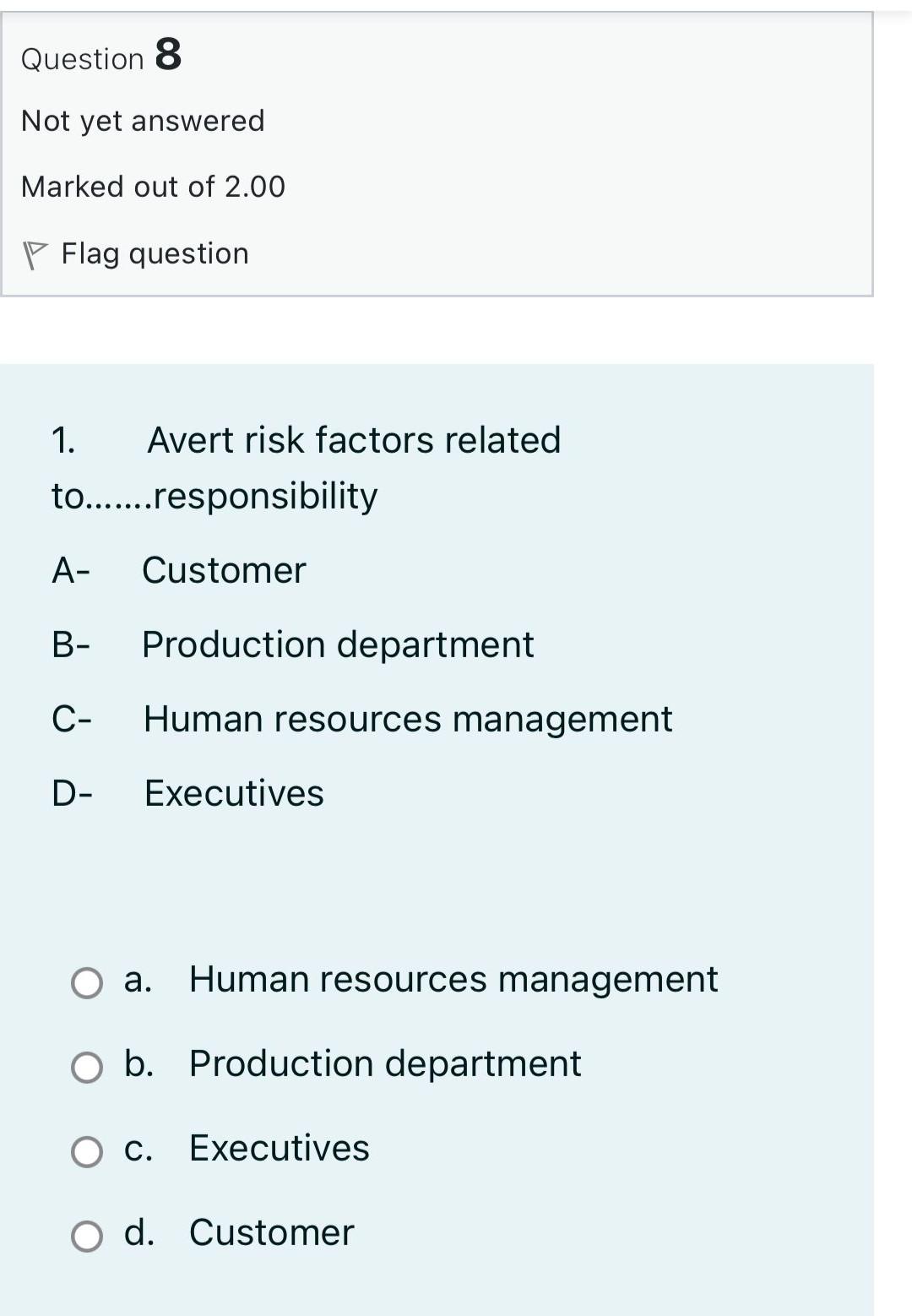
Task: Click choice D- Executives in question body
Action: click(x=187, y=793)
